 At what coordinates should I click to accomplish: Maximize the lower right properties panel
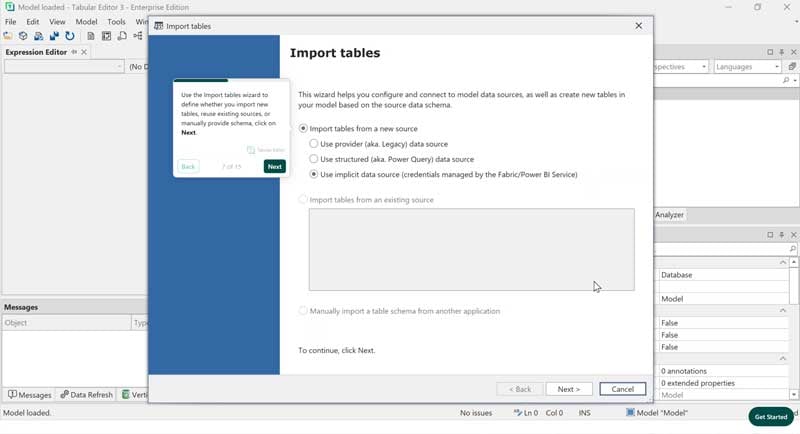tap(770, 235)
